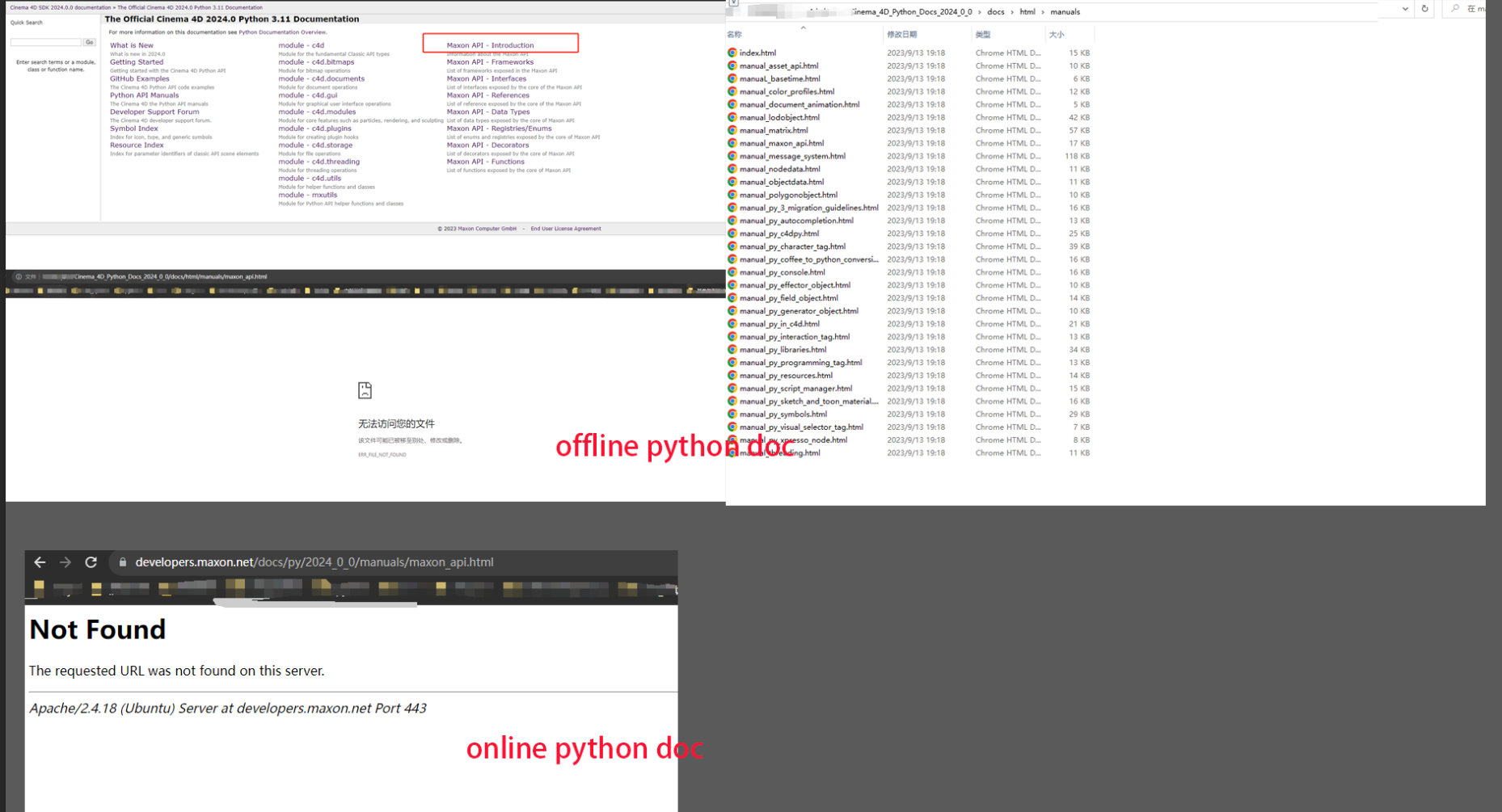This screenshot has height=812, width=1502.
Task: Open the Developer Support Forum link
Action: (154, 112)
